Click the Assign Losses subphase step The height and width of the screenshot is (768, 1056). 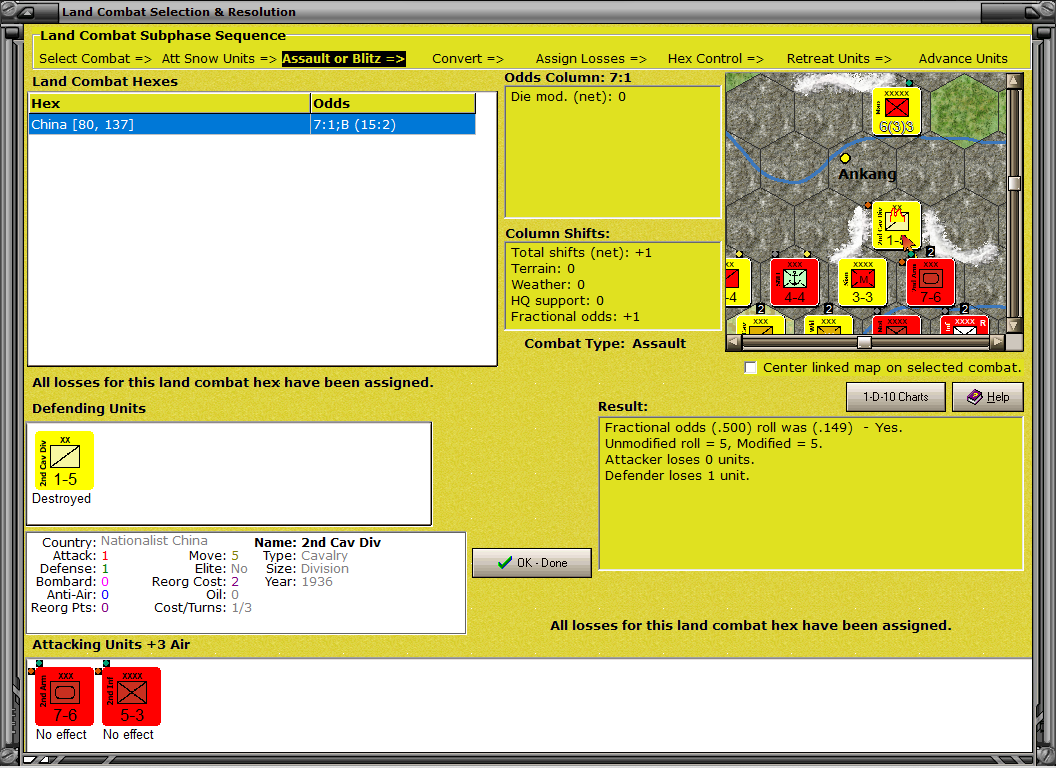pos(591,59)
